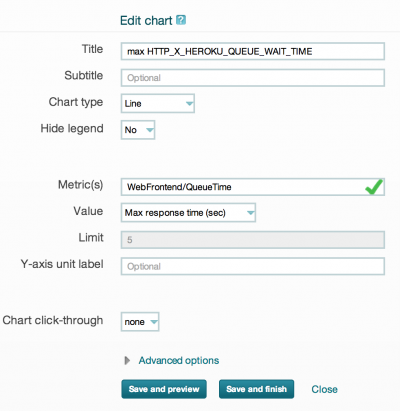Click the click-through dropdown arrow icon
This screenshot has height=411, width=400.
tap(154, 322)
